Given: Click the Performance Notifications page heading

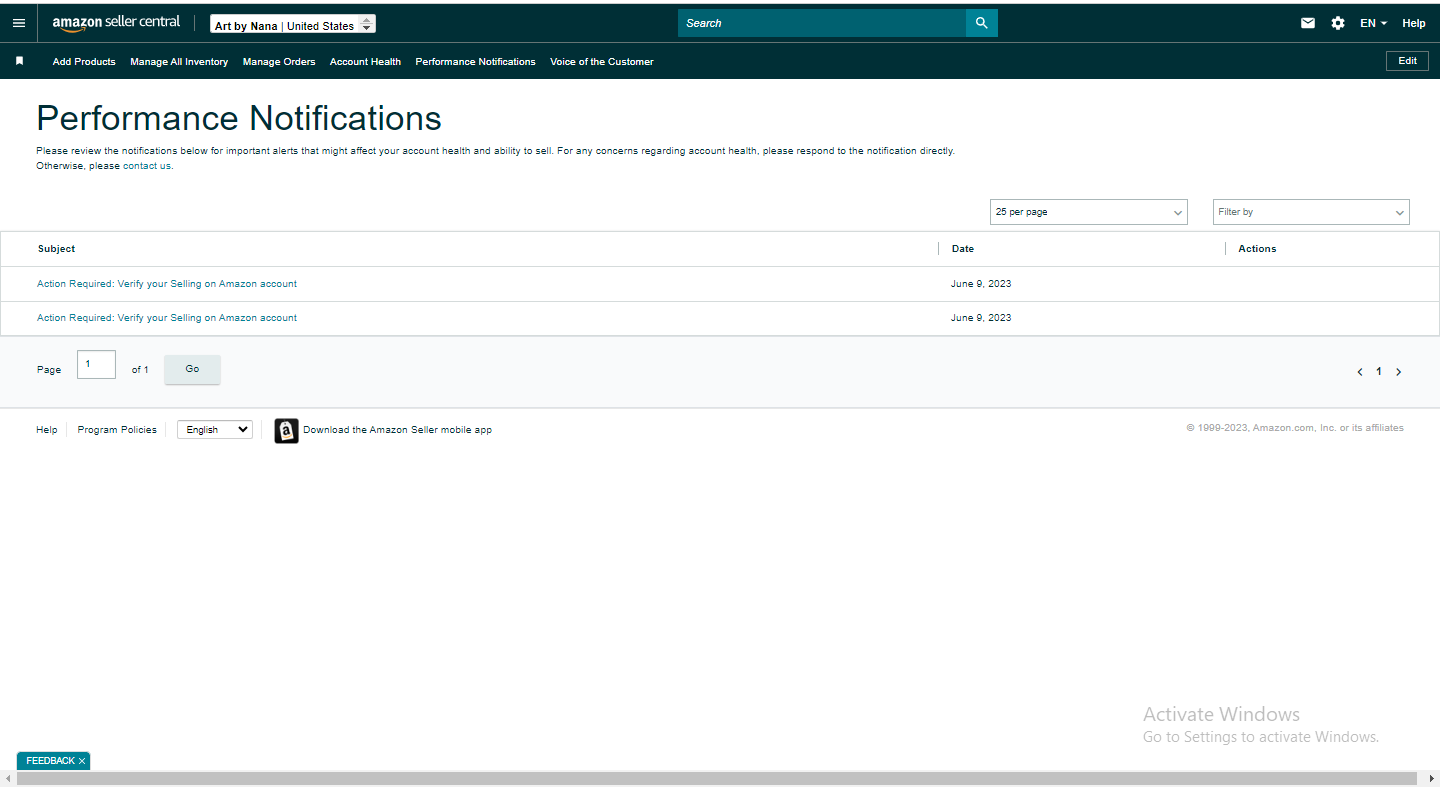Looking at the screenshot, I should (239, 118).
